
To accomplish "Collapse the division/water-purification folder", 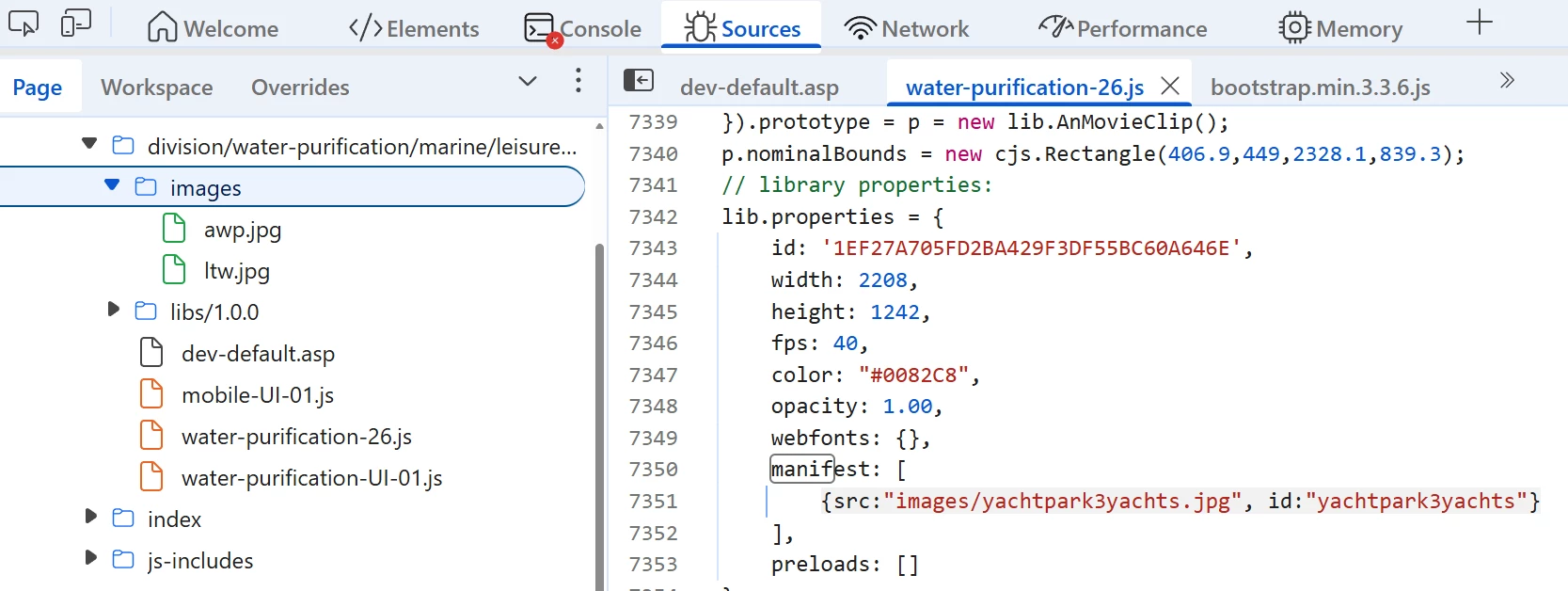I will 89,144.
